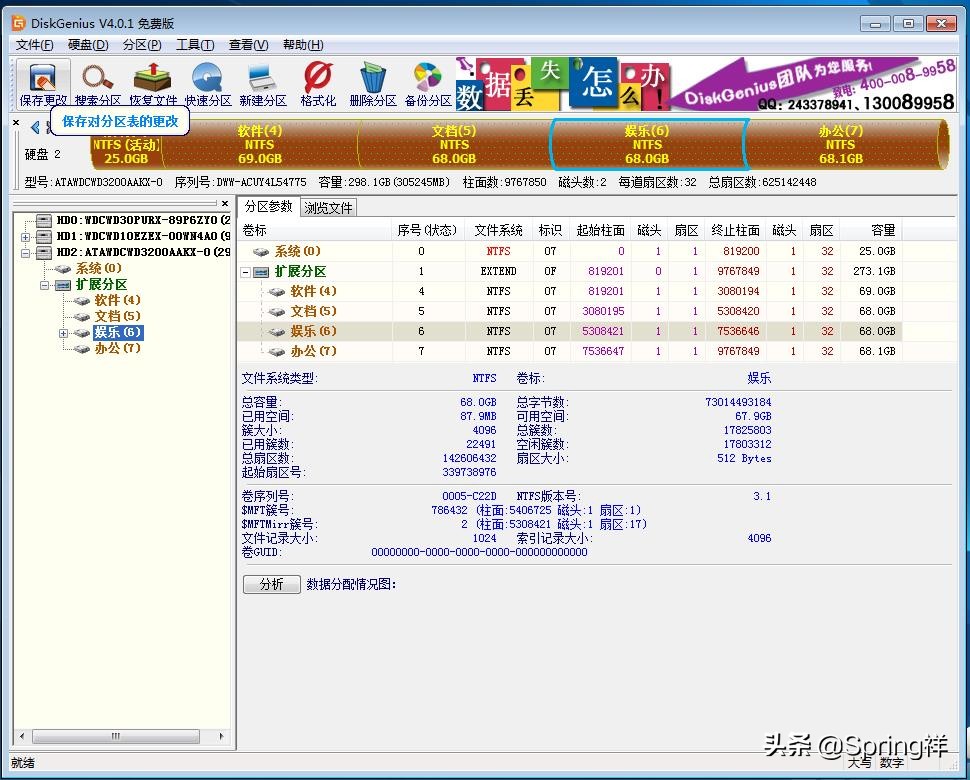Collapse the 扩展分区 node in the tree
This screenshot has width=970, height=780.
click(46, 284)
